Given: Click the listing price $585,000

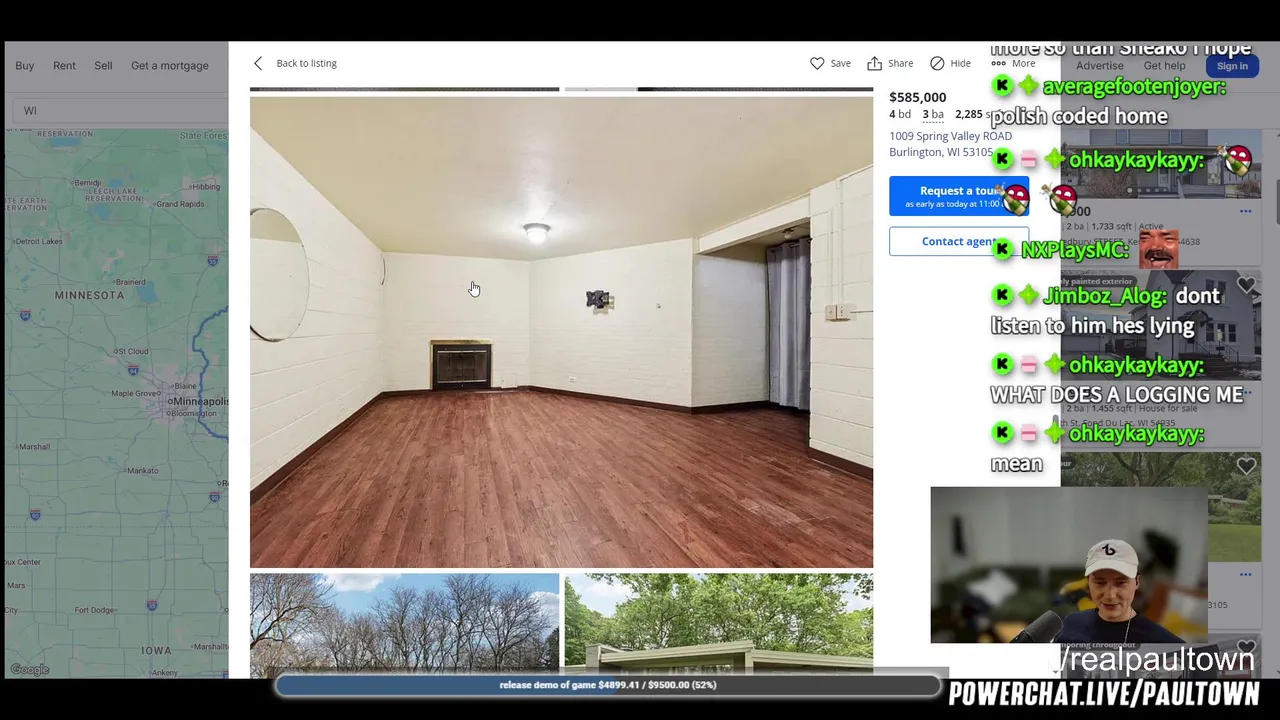Looking at the screenshot, I should click(917, 97).
